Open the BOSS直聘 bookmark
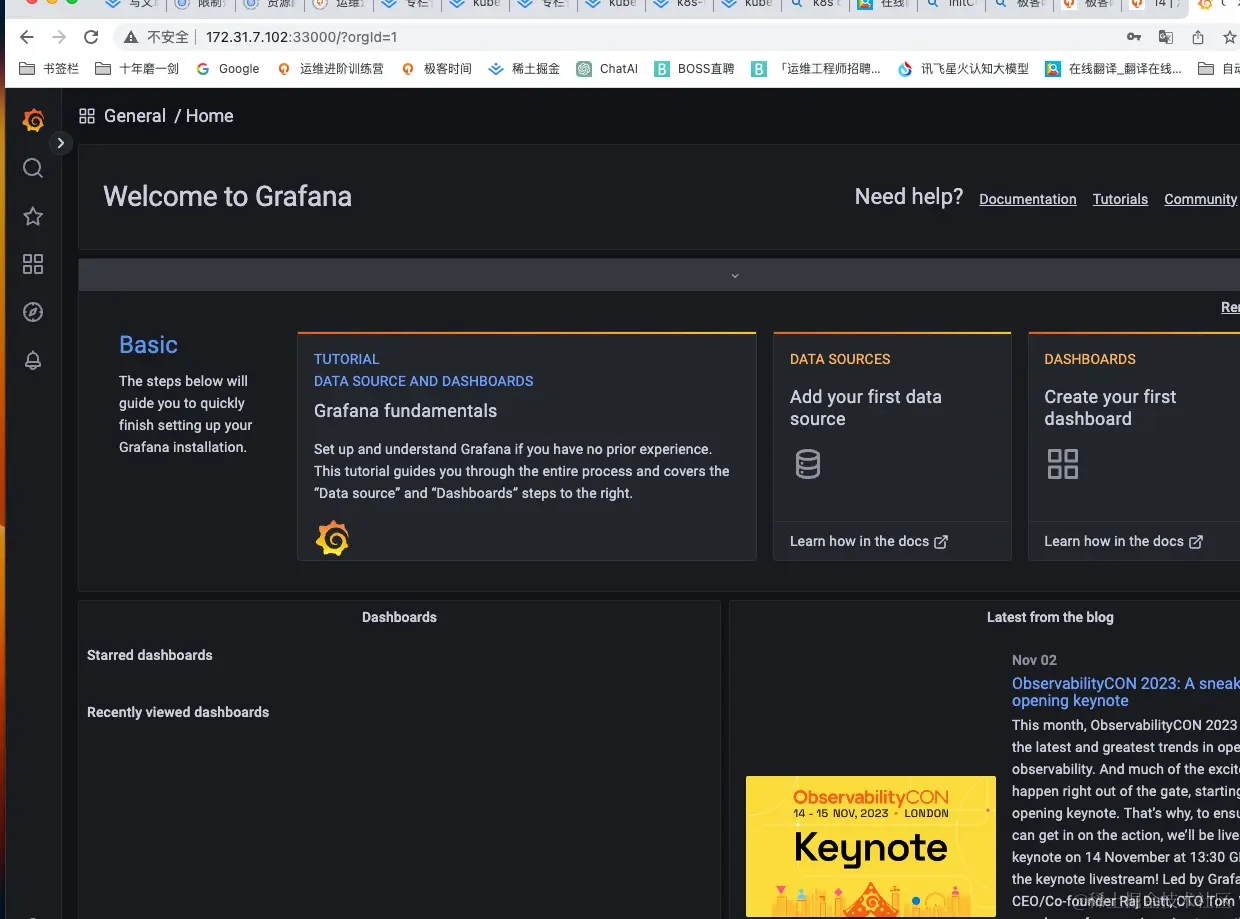This screenshot has width=1240, height=919. click(x=695, y=69)
